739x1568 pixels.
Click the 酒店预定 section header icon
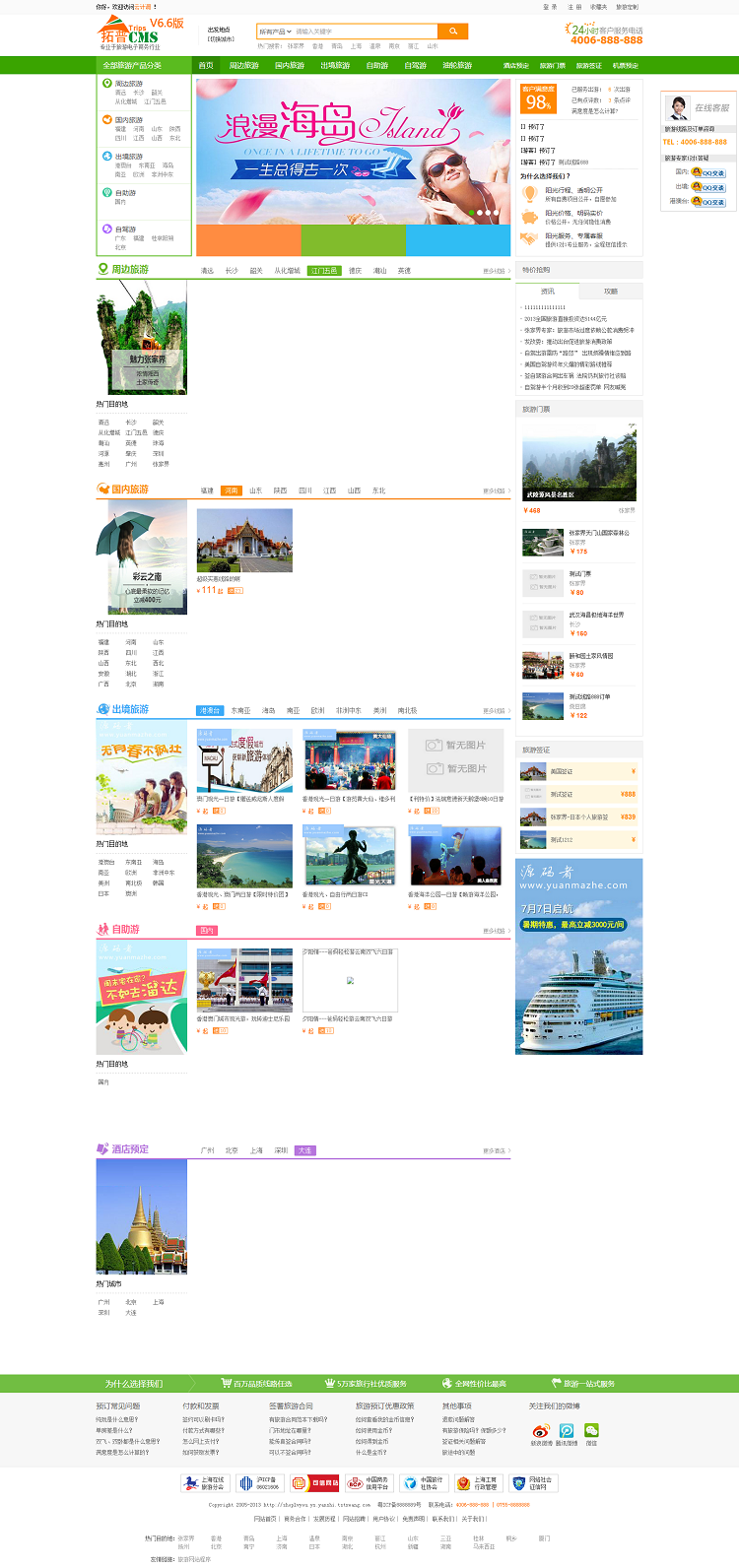click(102, 1148)
